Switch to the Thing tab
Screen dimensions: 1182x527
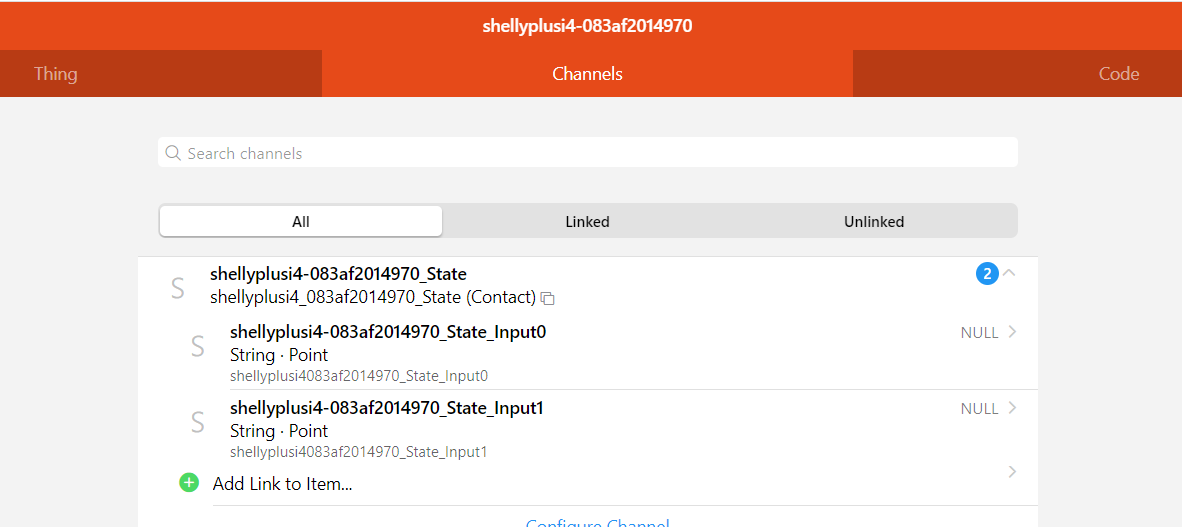click(x=56, y=74)
